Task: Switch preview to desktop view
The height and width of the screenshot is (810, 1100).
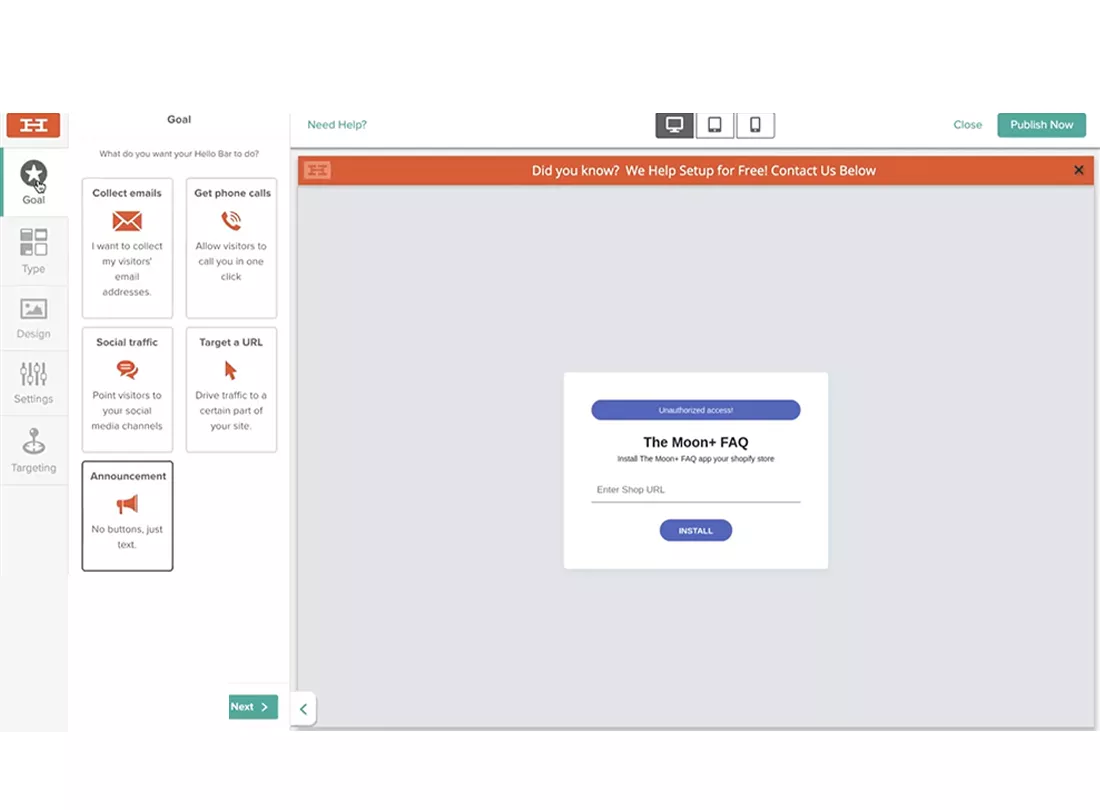Action: (x=674, y=125)
